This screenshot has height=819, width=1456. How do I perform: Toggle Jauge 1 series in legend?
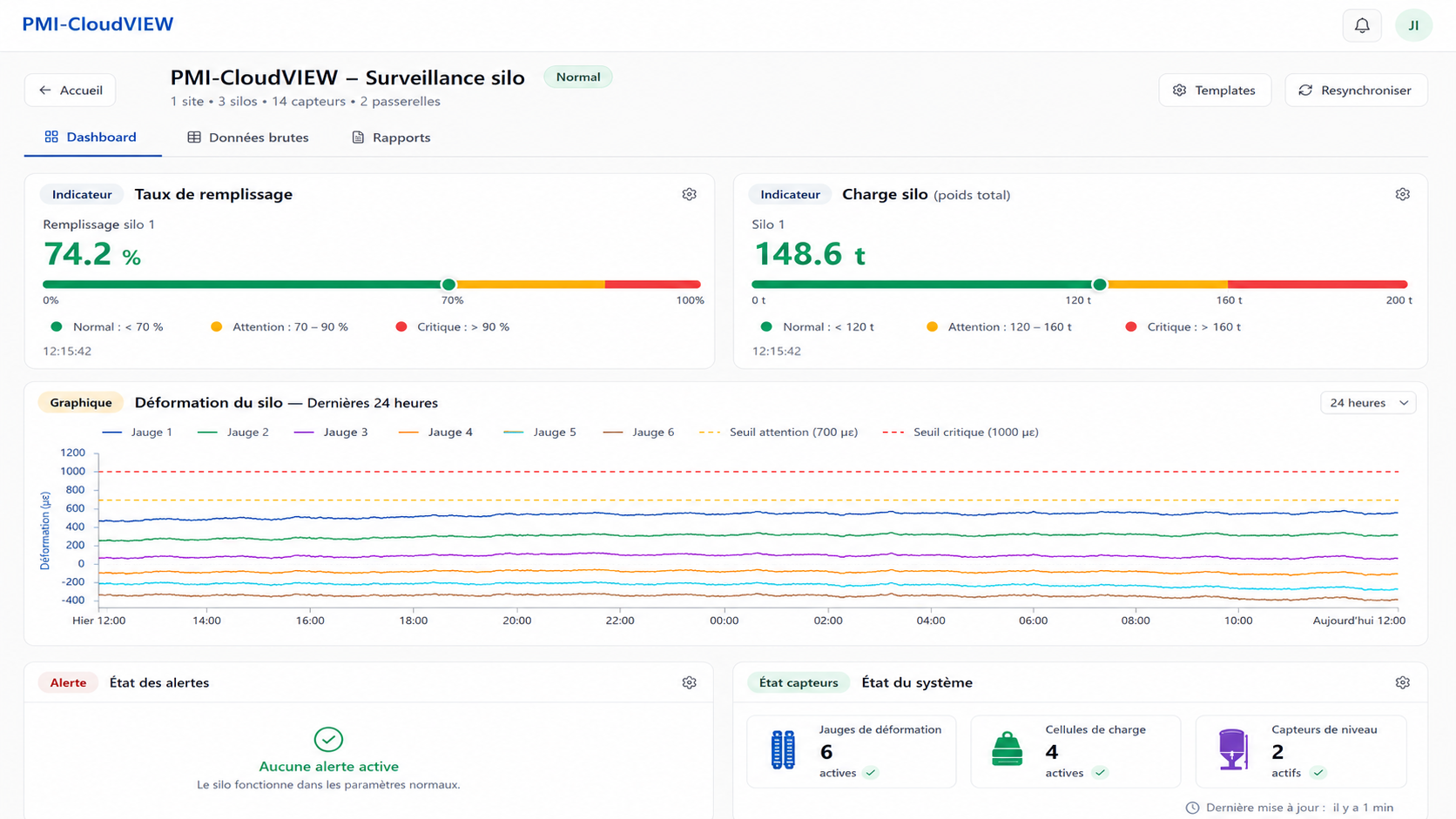click(x=138, y=432)
